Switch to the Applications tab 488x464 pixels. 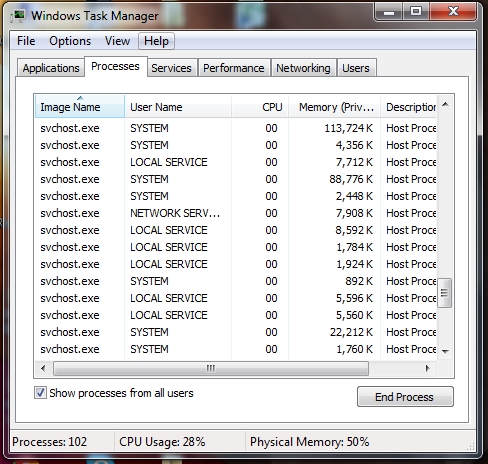[51, 68]
